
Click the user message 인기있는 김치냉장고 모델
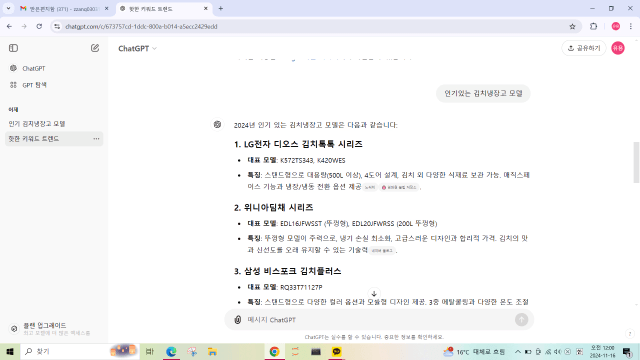[483, 93]
